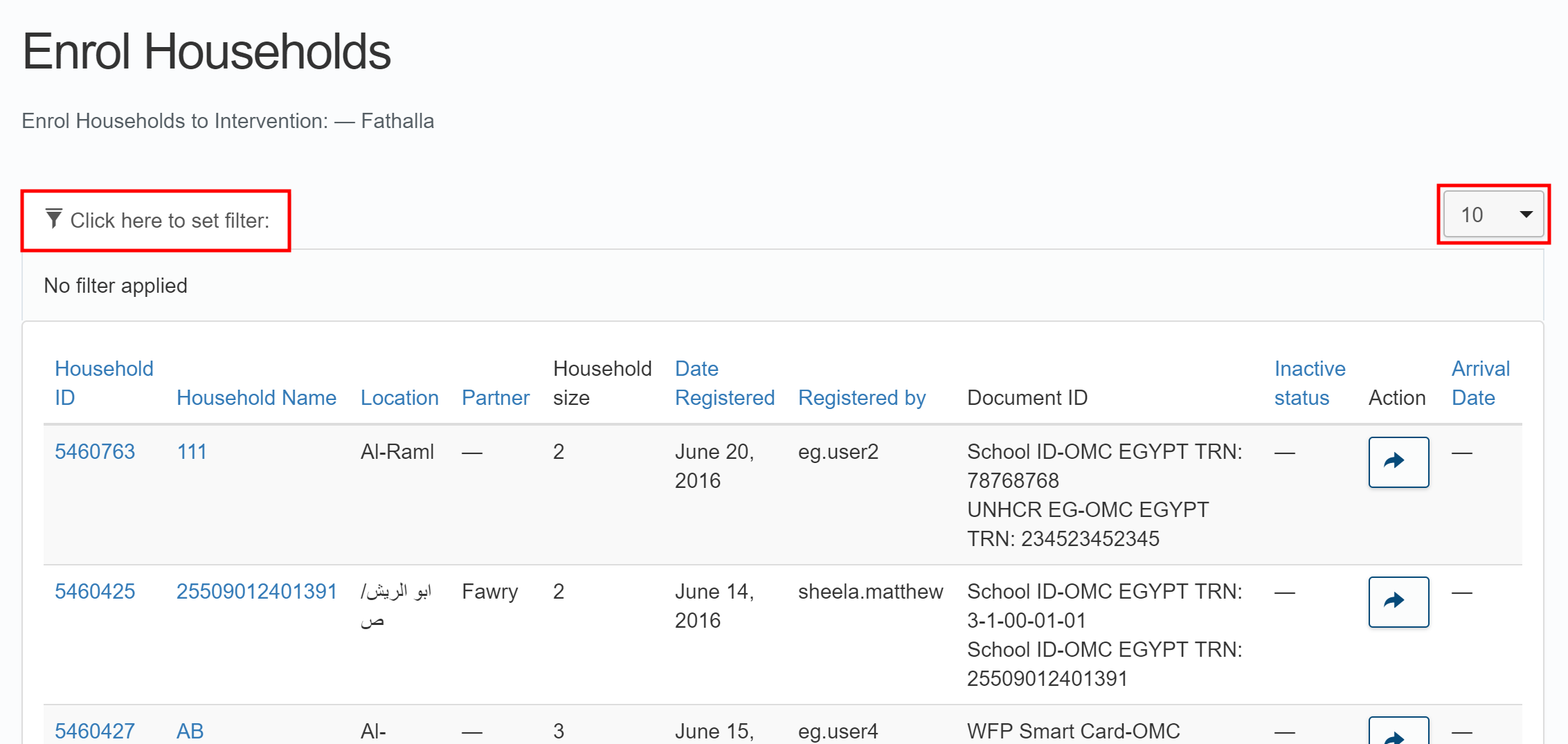Screen dimensions: 1568x744
Task: Click enrol arrow for household 5460763
Action: pyautogui.click(x=1398, y=462)
